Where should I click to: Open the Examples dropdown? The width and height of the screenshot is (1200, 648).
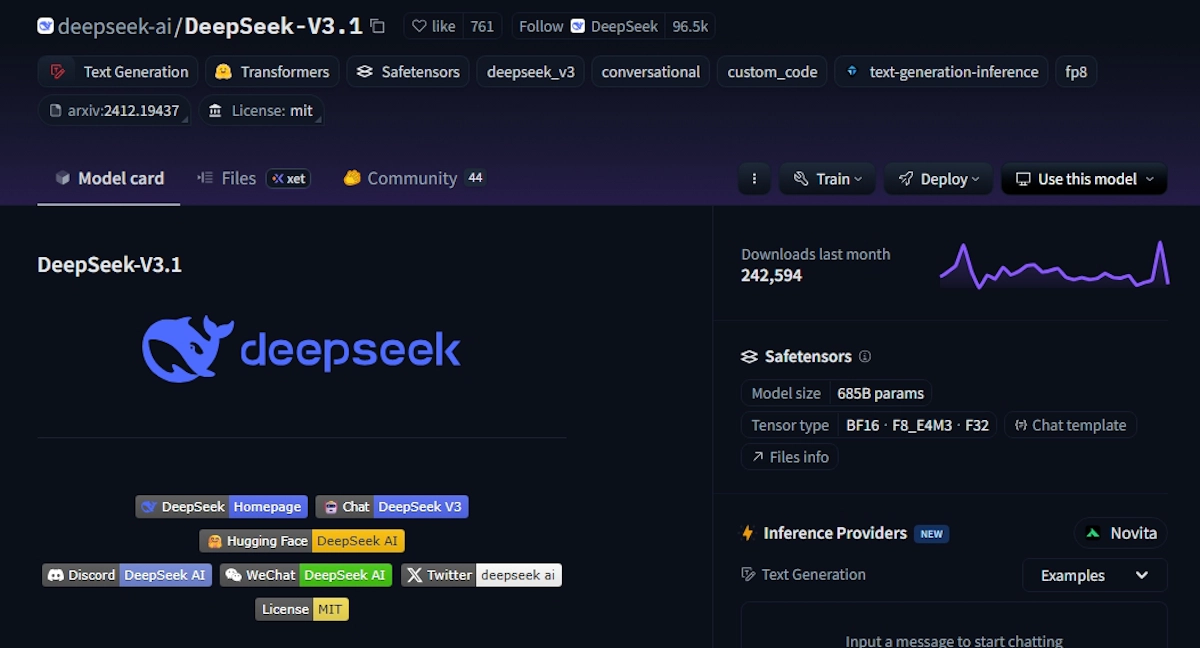pos(1094,575)
